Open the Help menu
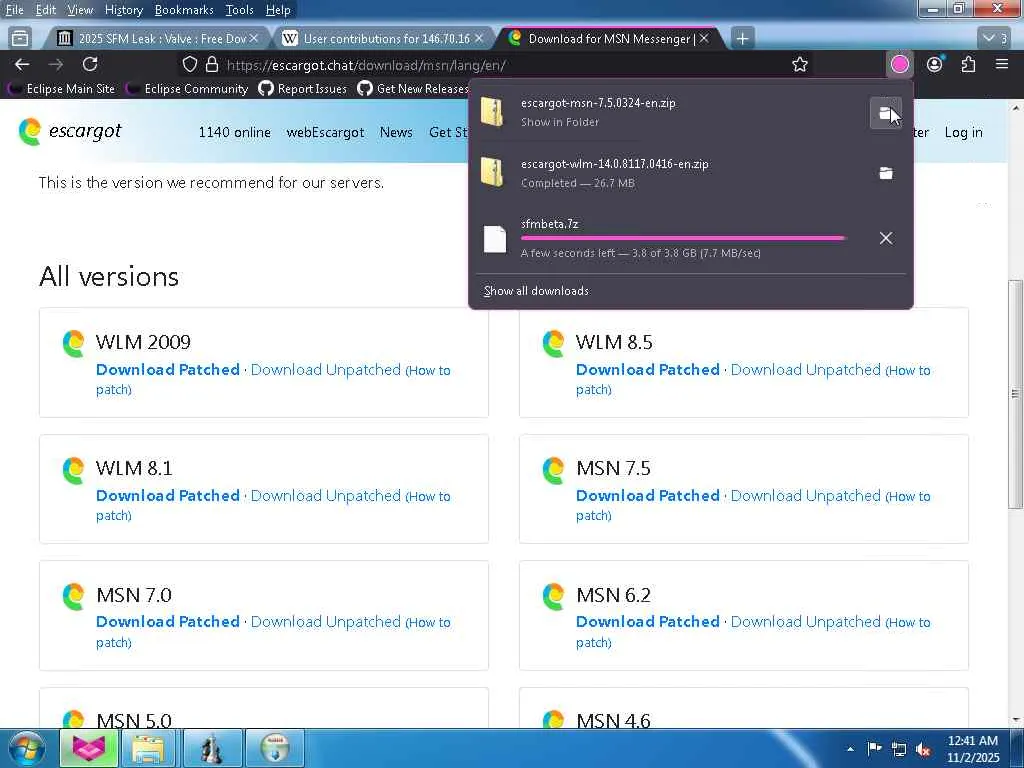Screen dimensions: 1024x768 click(x=278, y=10)
